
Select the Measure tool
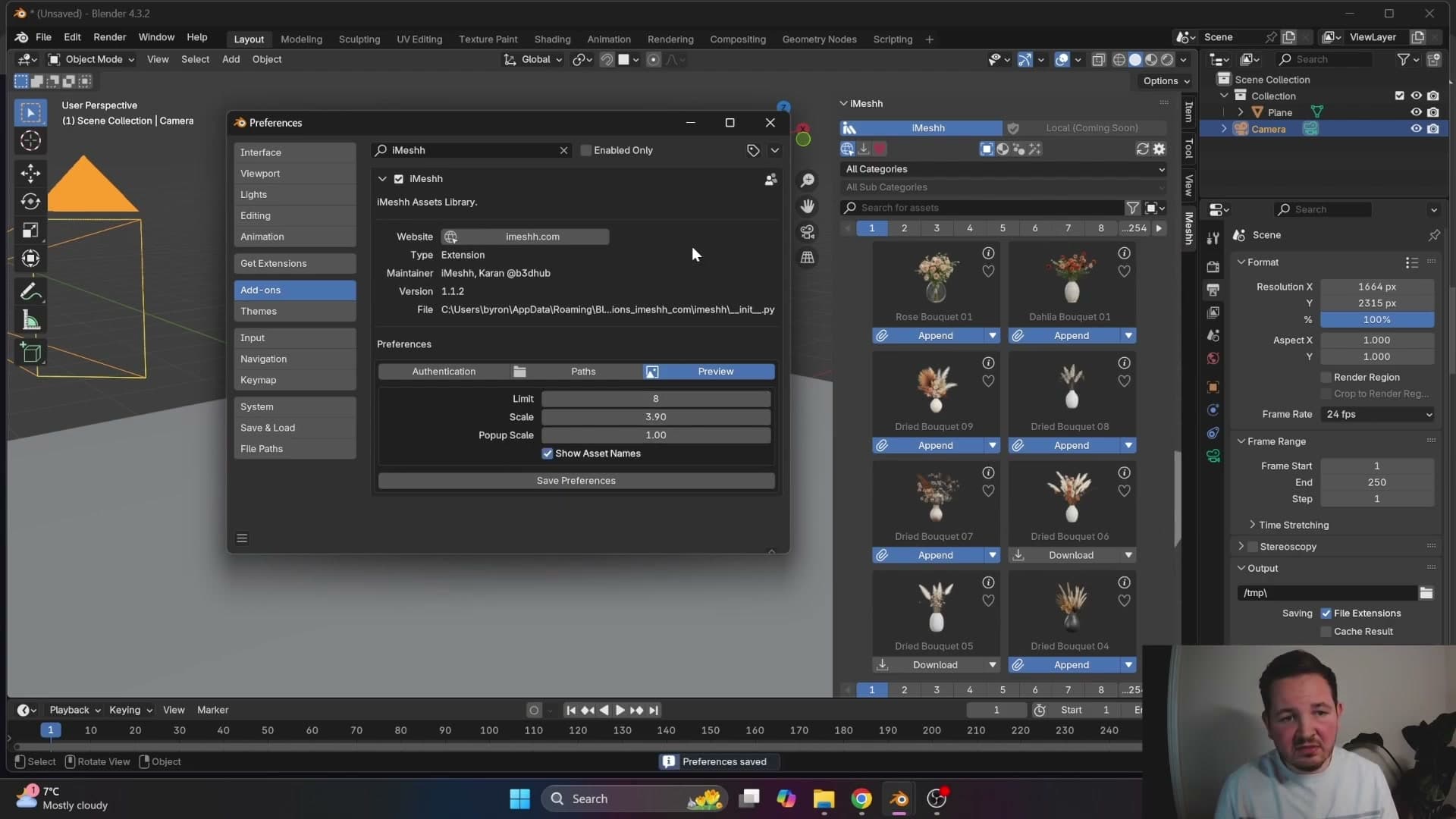(30, 321)
